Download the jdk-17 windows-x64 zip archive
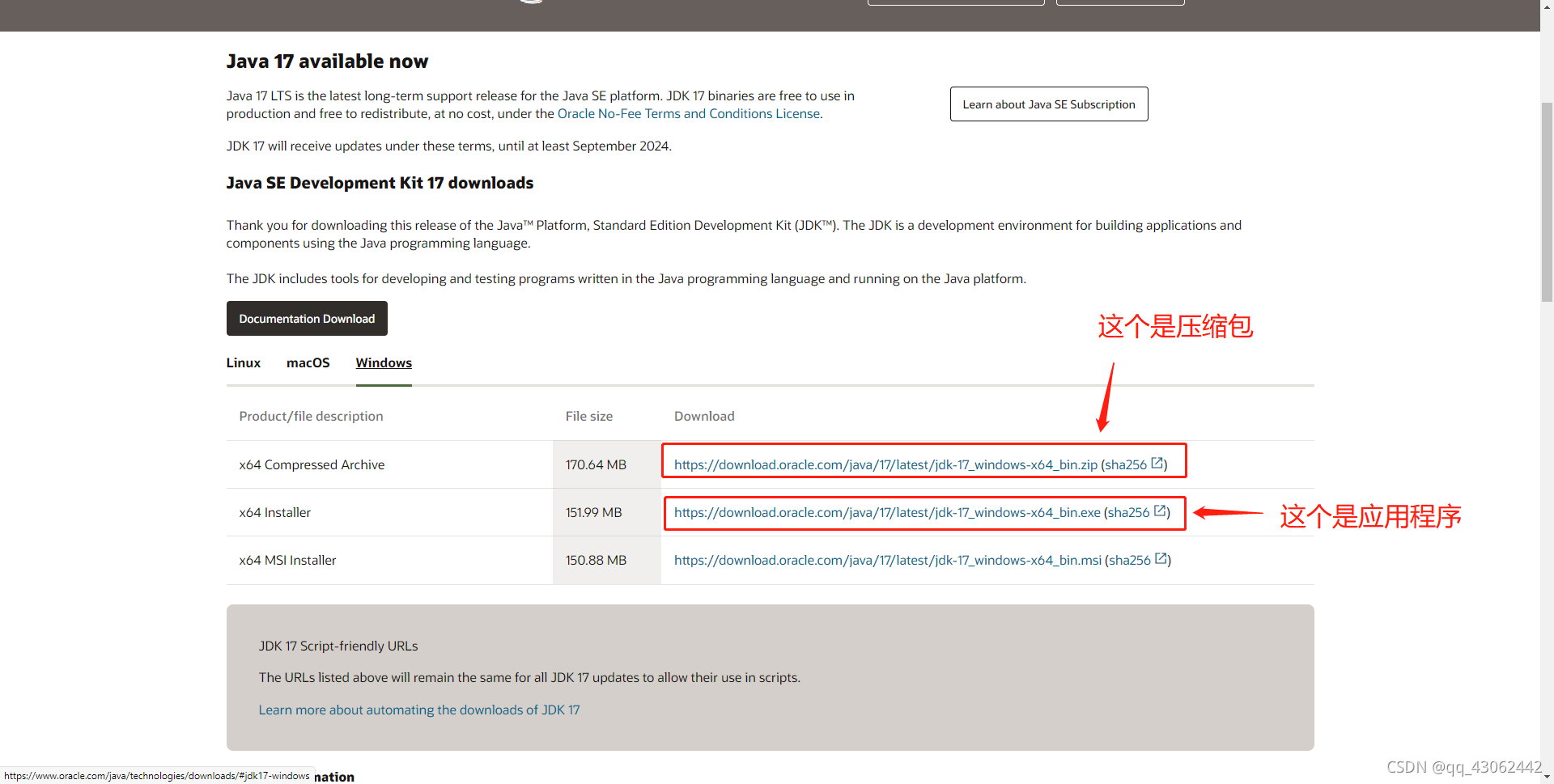Screen dimensions: 1554x784 pos(885,465)
